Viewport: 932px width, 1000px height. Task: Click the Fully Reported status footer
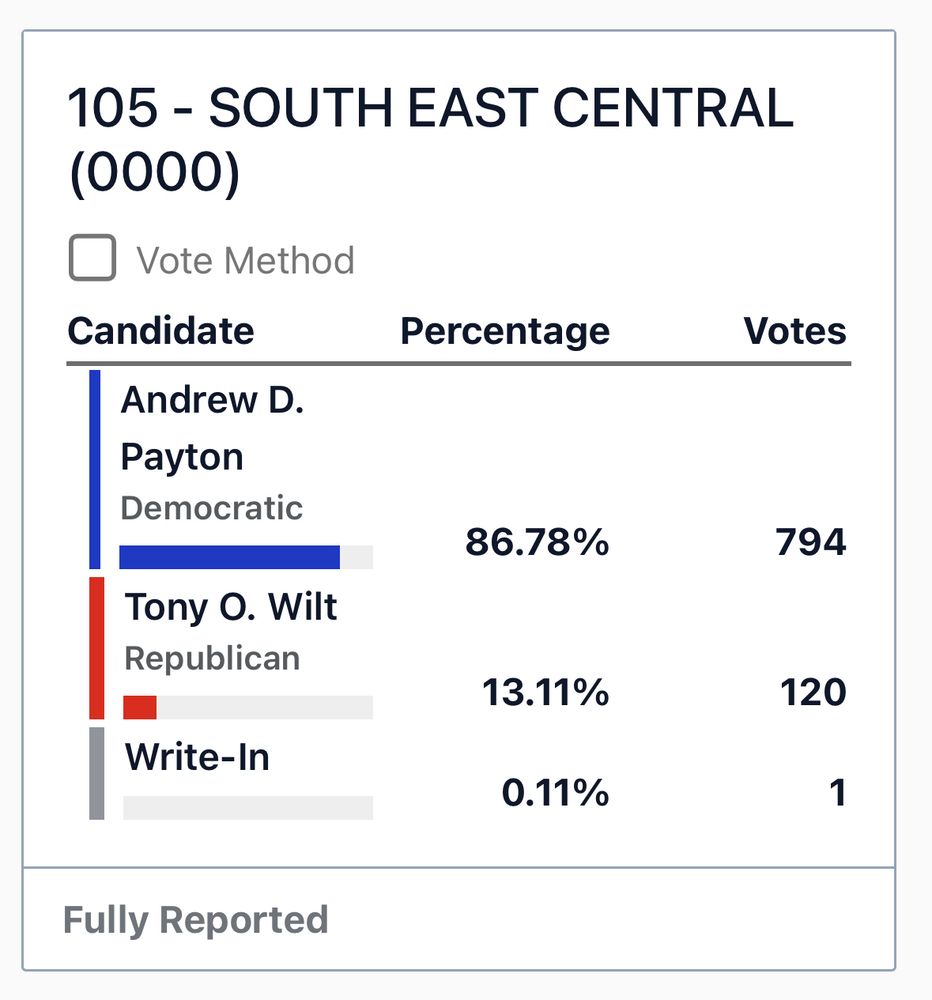click(x=195, y=919)
